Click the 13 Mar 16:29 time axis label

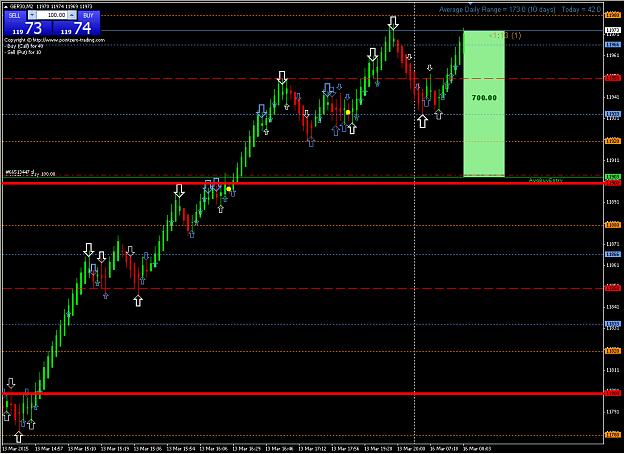[246, 449]
